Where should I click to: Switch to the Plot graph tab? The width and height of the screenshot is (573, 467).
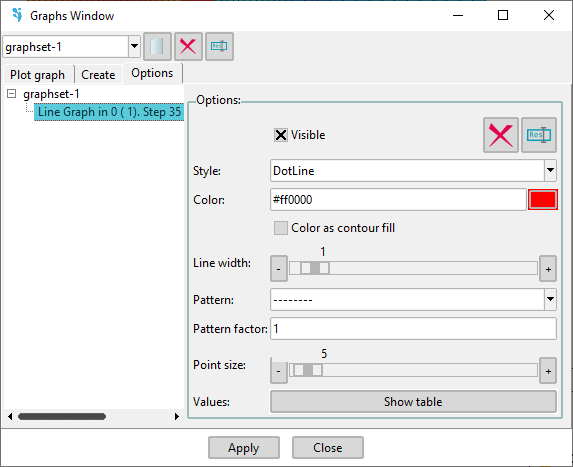[x=38, y=75]
